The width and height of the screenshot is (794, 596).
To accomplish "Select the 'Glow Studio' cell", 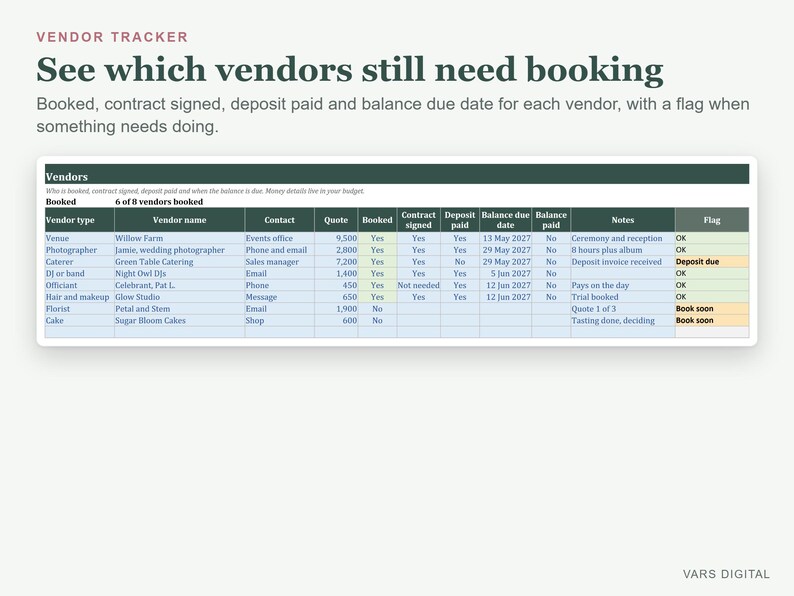I will click(179, 297).
